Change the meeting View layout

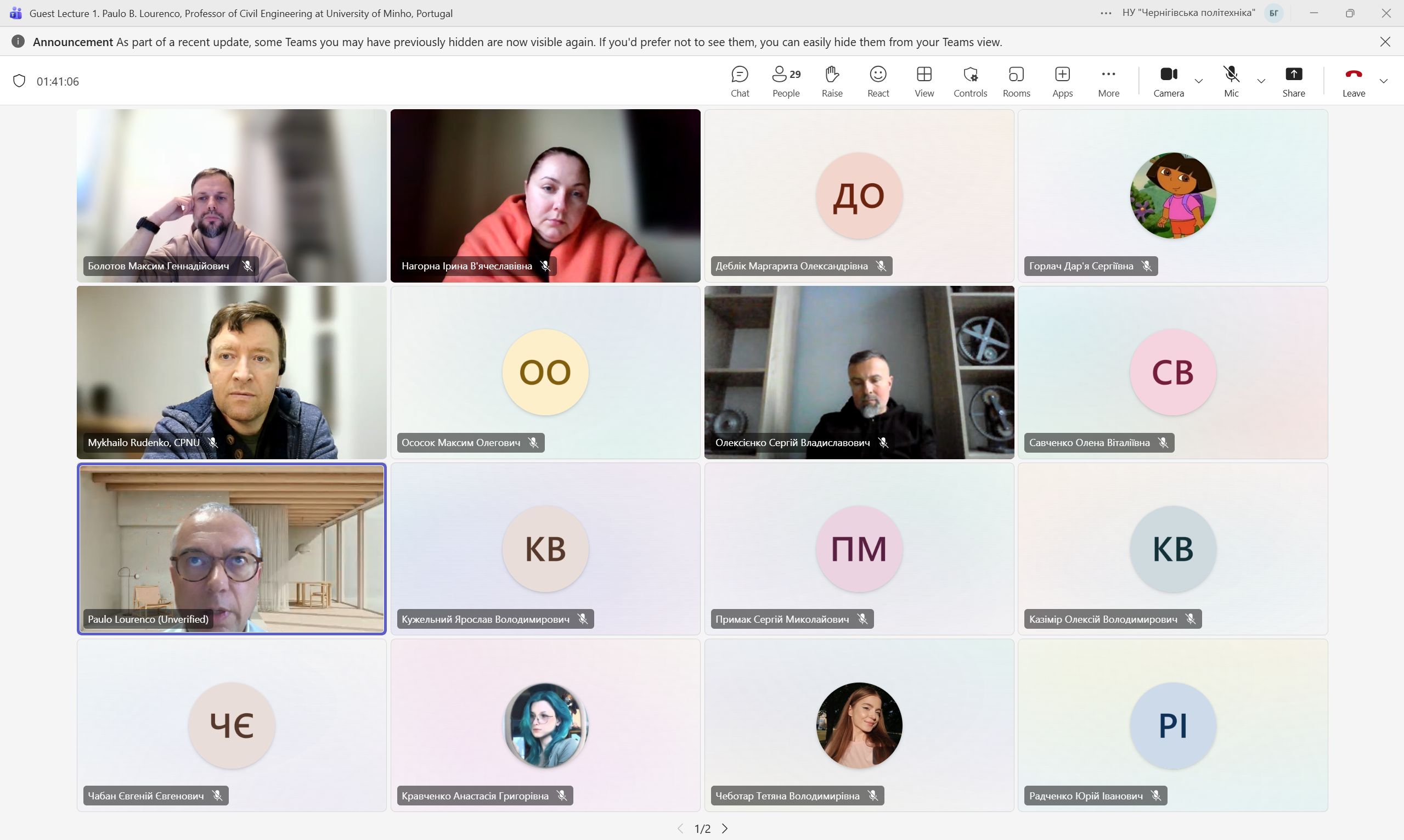924,81
